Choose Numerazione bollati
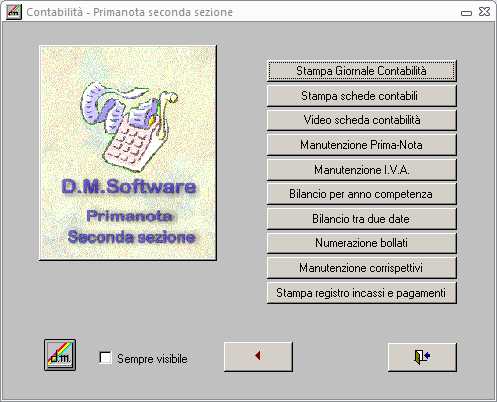 [x=361, y=243]
